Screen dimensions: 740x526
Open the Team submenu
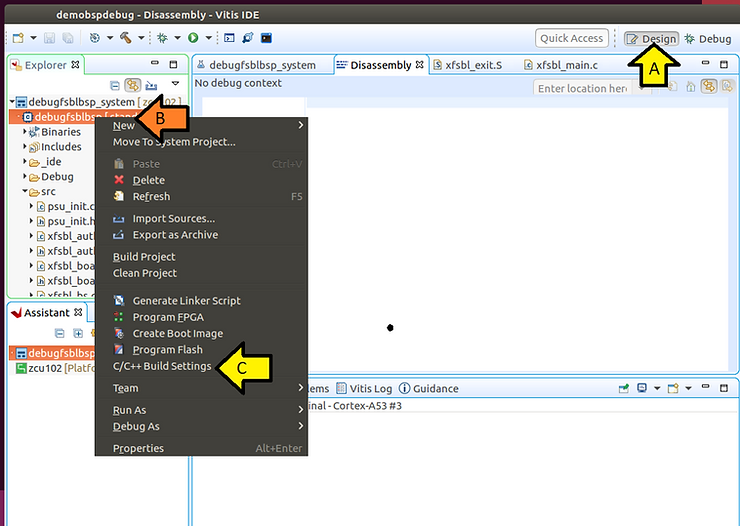tap(202, 388)
